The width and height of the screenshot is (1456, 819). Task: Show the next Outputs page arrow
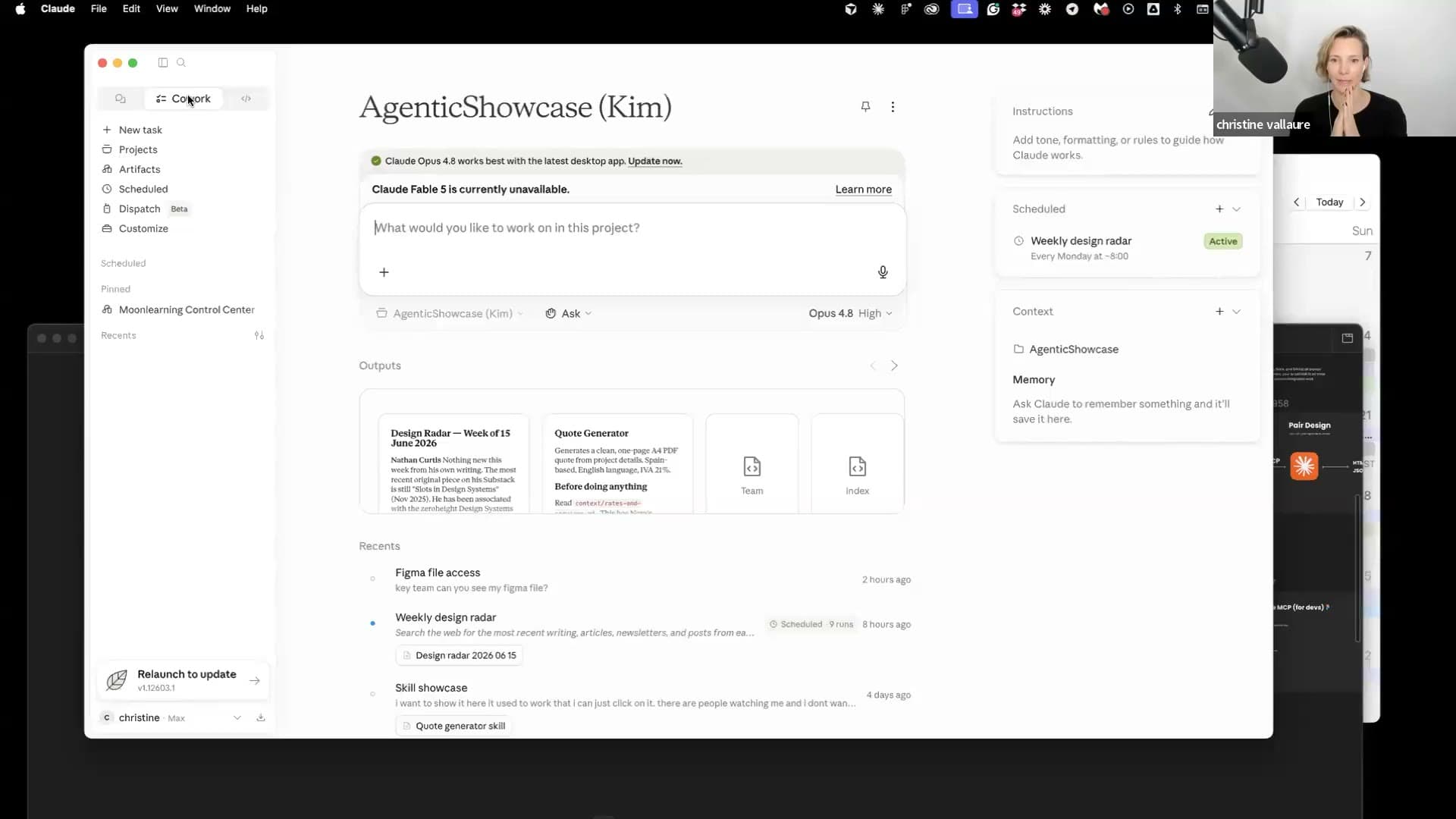coord(894,366)
